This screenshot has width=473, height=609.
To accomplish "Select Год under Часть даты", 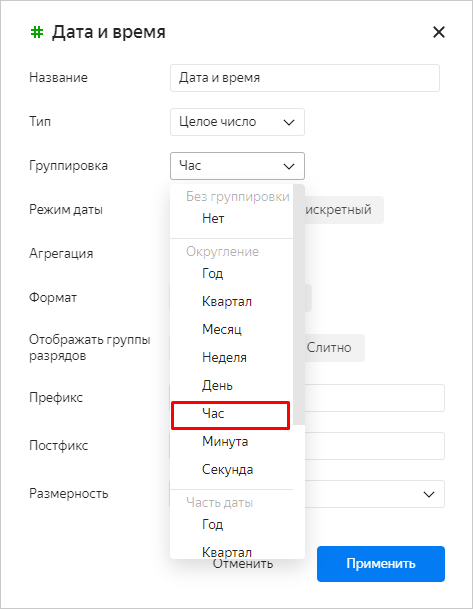I will point(231,525).
